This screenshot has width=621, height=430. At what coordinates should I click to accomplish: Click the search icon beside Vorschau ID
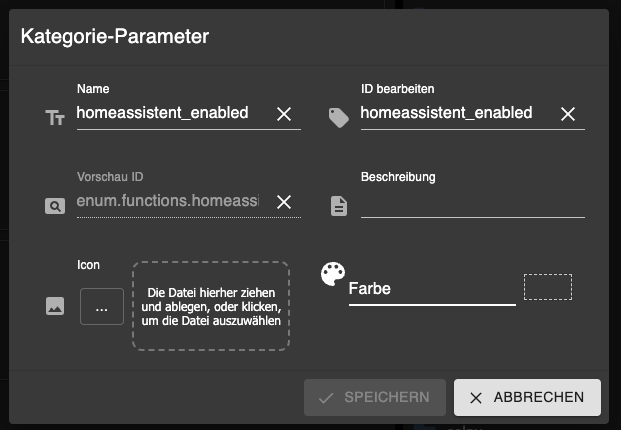[x=55, y=206]
